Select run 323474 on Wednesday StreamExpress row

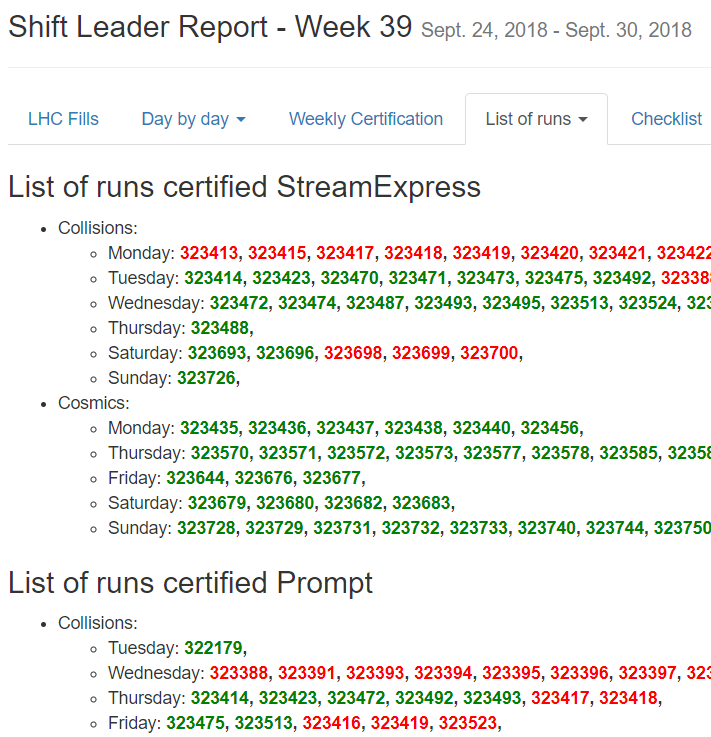(307, 303)
